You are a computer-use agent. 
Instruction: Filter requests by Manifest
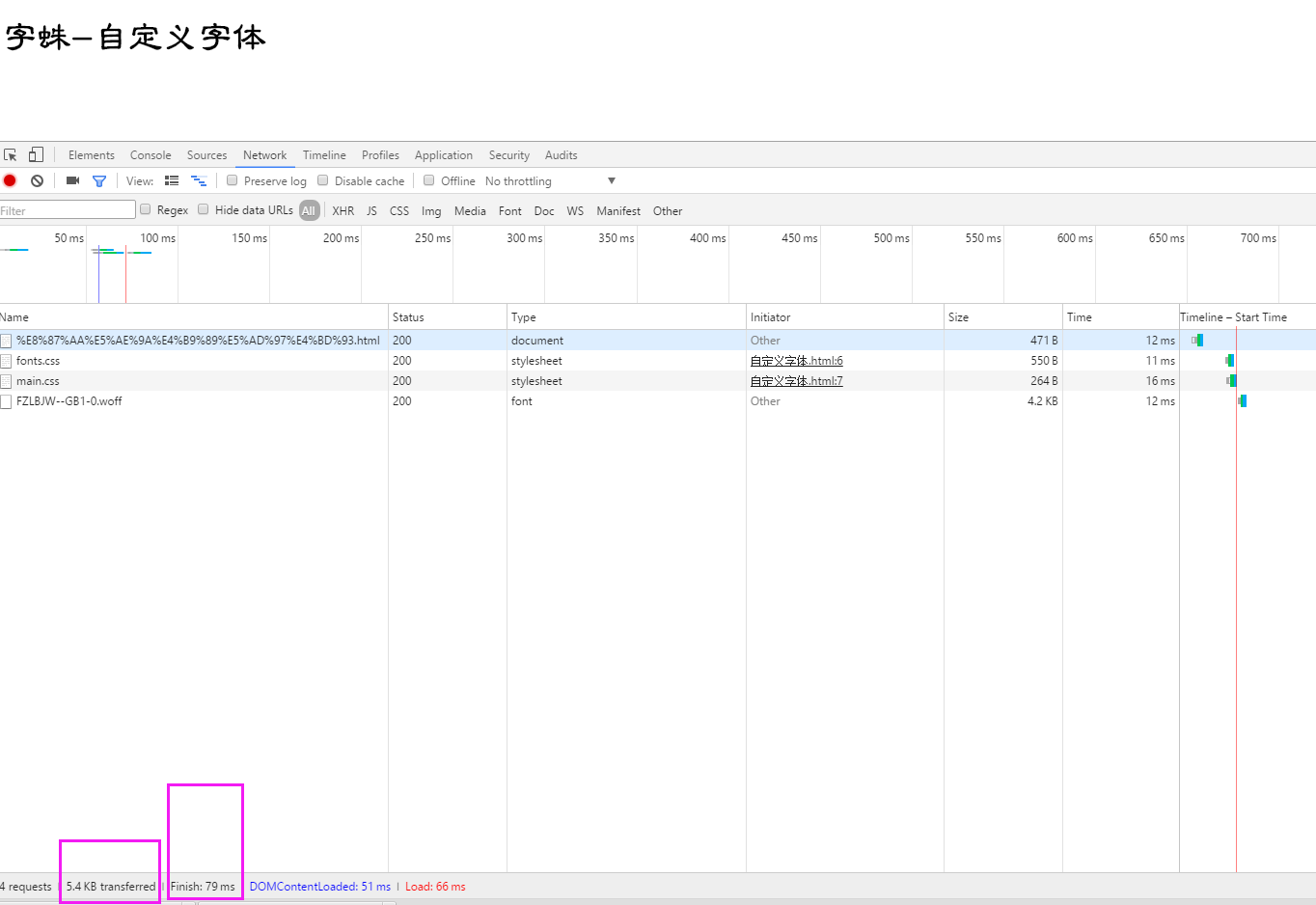pos(618,211)
